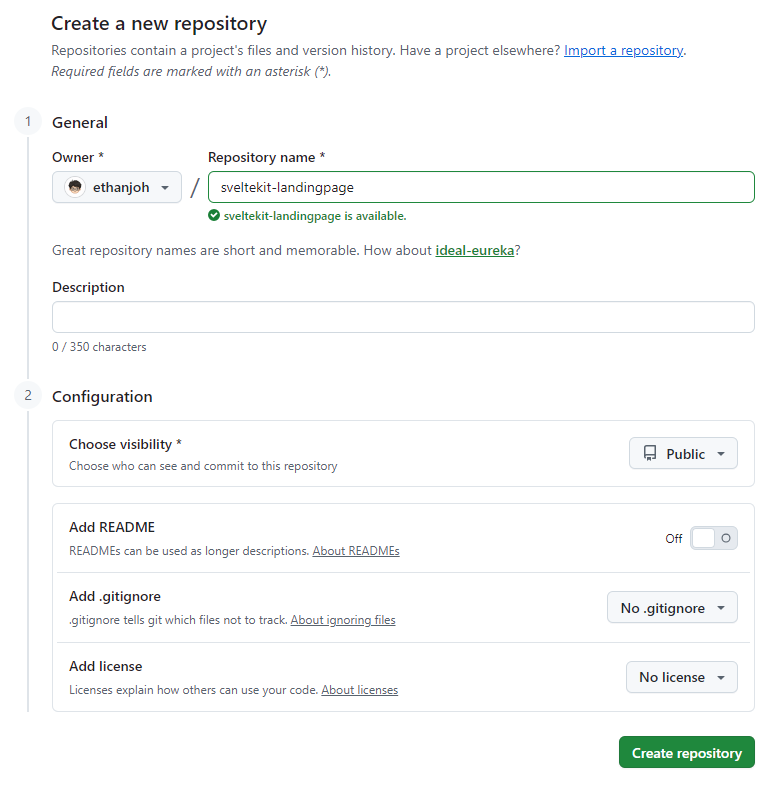Screen dimensions: 773x792
Task: Open the Public visibility dropdown
Action: point(683,454)
